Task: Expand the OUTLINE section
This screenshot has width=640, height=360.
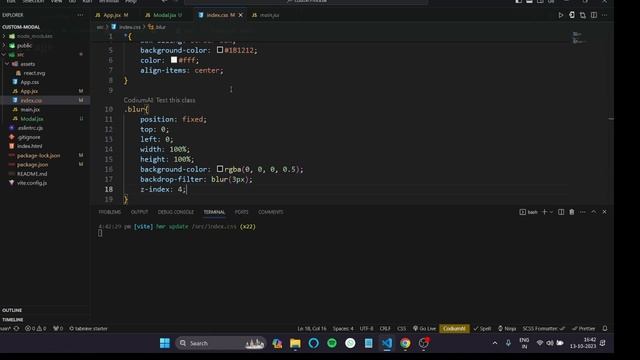Action: 12,310
